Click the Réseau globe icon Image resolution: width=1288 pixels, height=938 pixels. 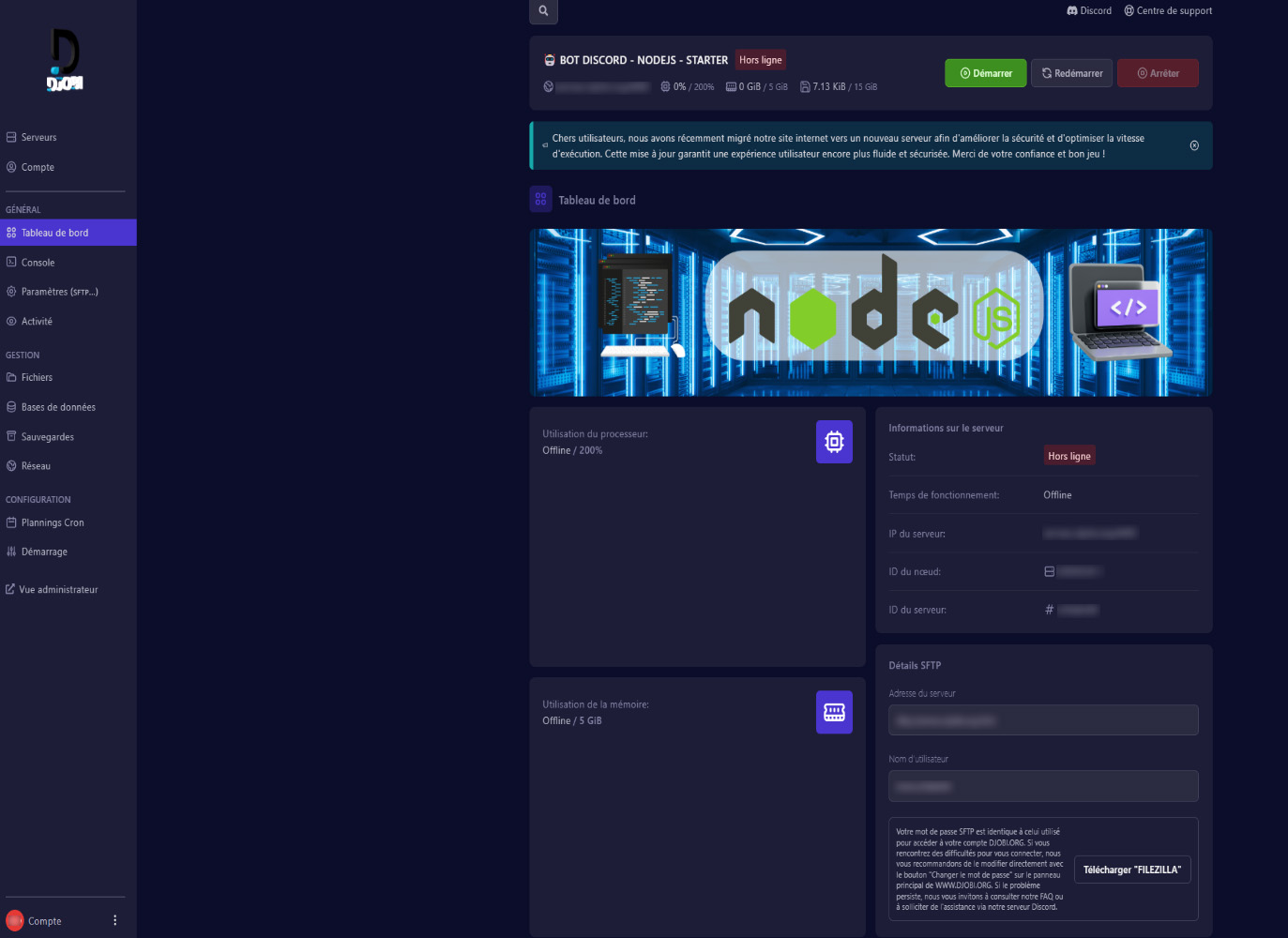pos(11,465)
